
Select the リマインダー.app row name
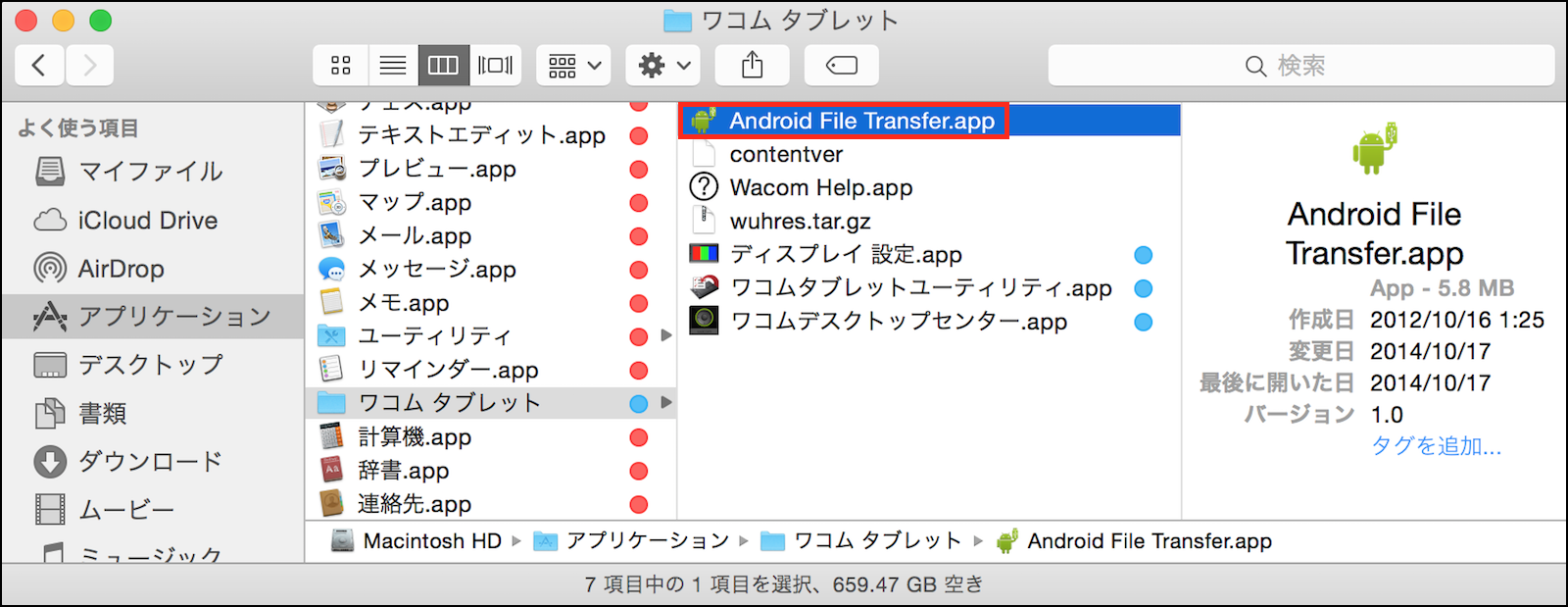coord(449,370)
